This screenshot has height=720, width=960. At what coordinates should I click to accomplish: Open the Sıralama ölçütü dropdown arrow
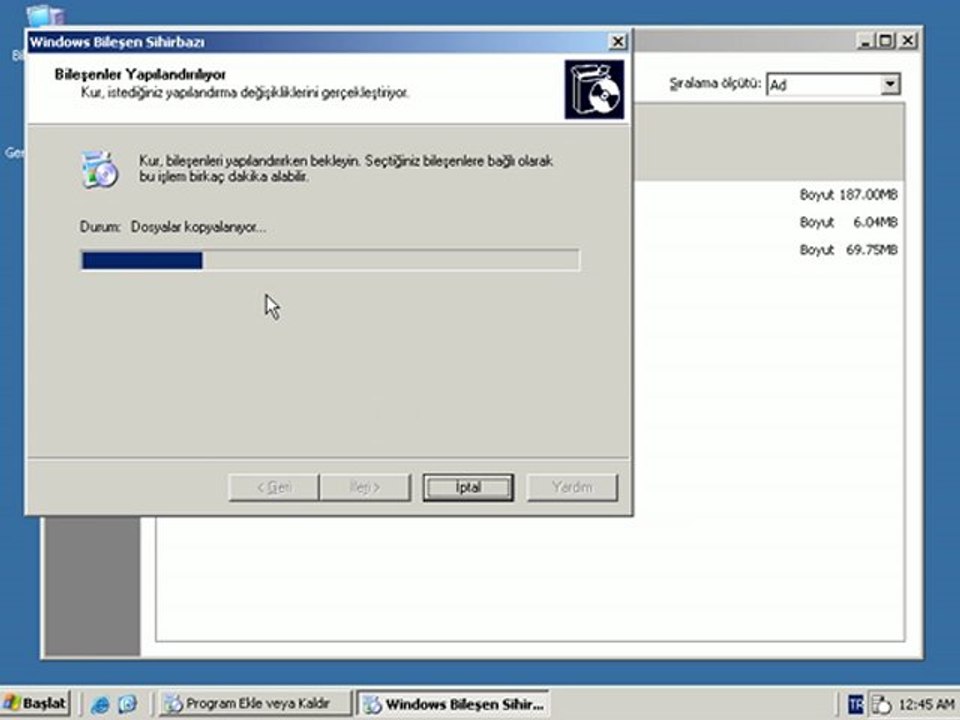(x=890, y=84)
